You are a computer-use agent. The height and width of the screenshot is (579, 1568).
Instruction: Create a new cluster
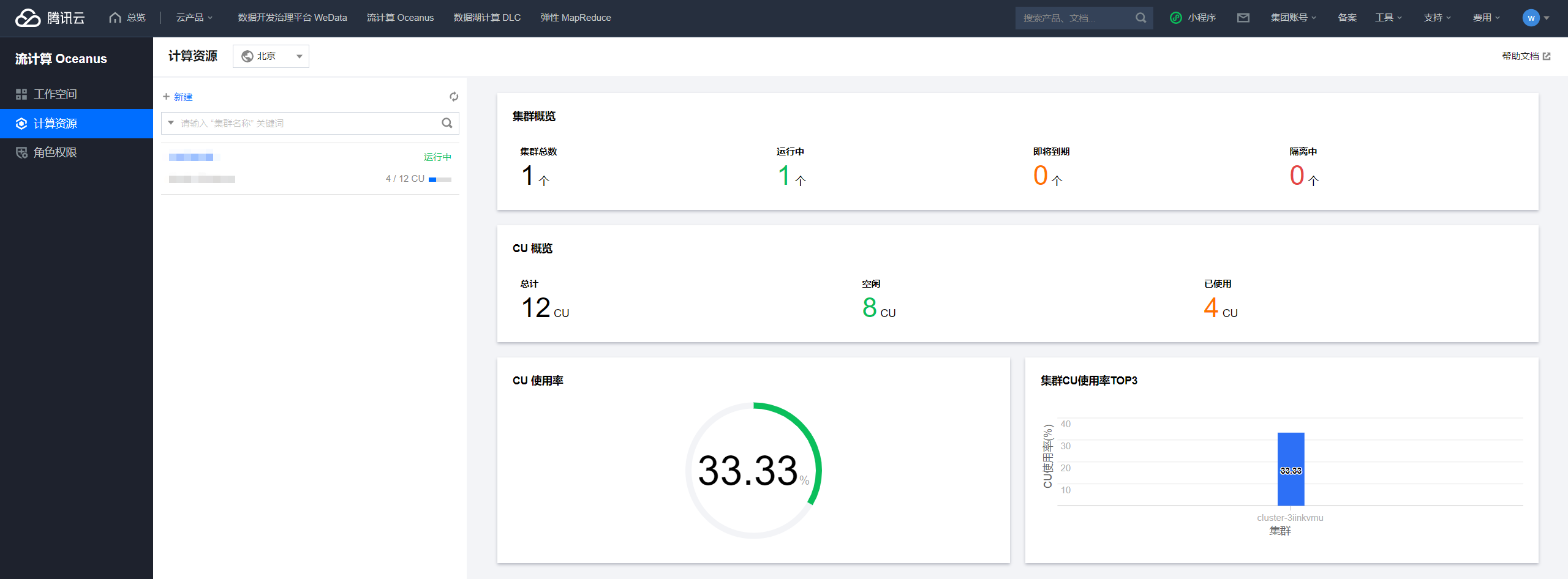click(178, 97)
